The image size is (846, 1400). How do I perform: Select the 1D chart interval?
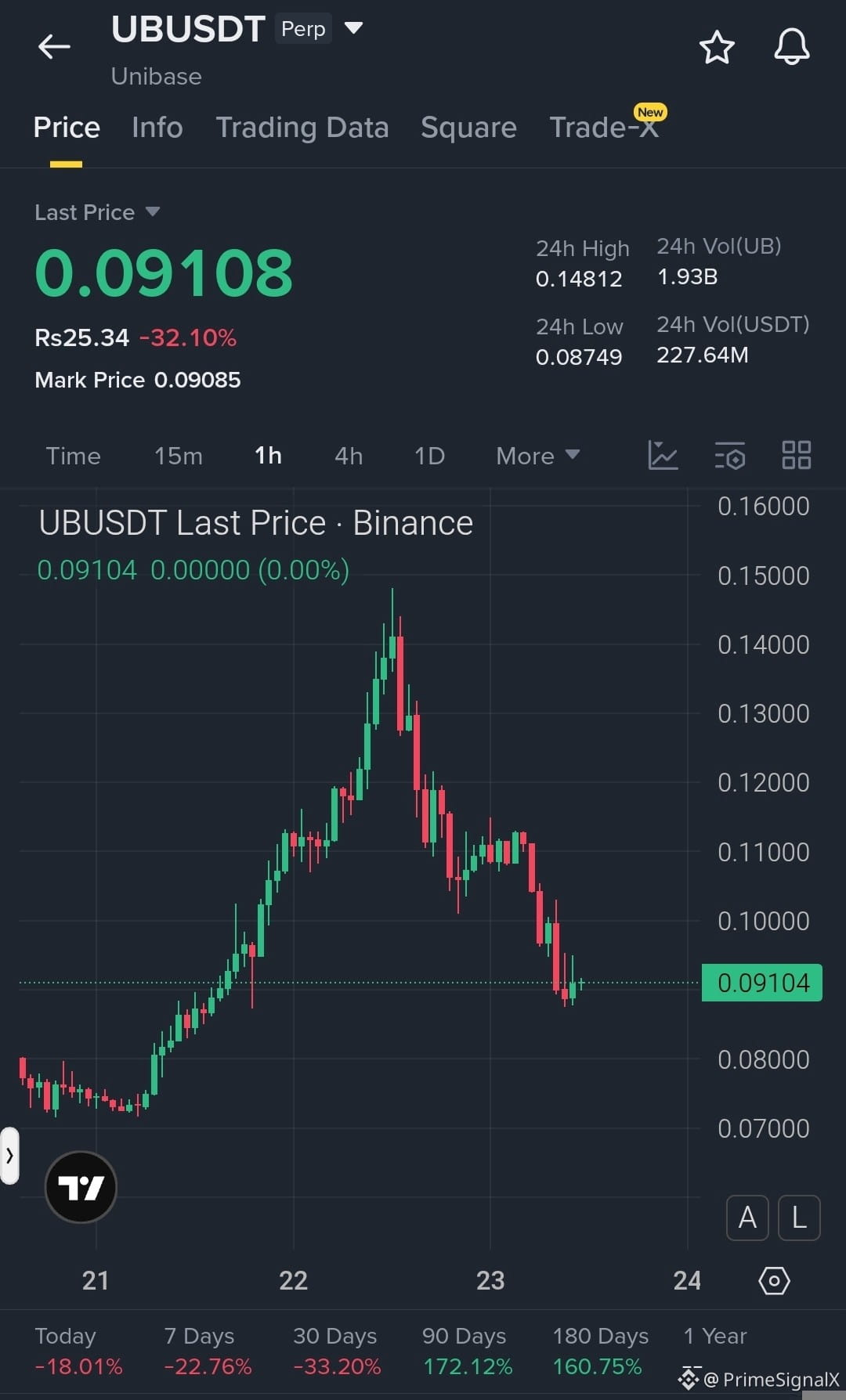(x=429, y=456)
